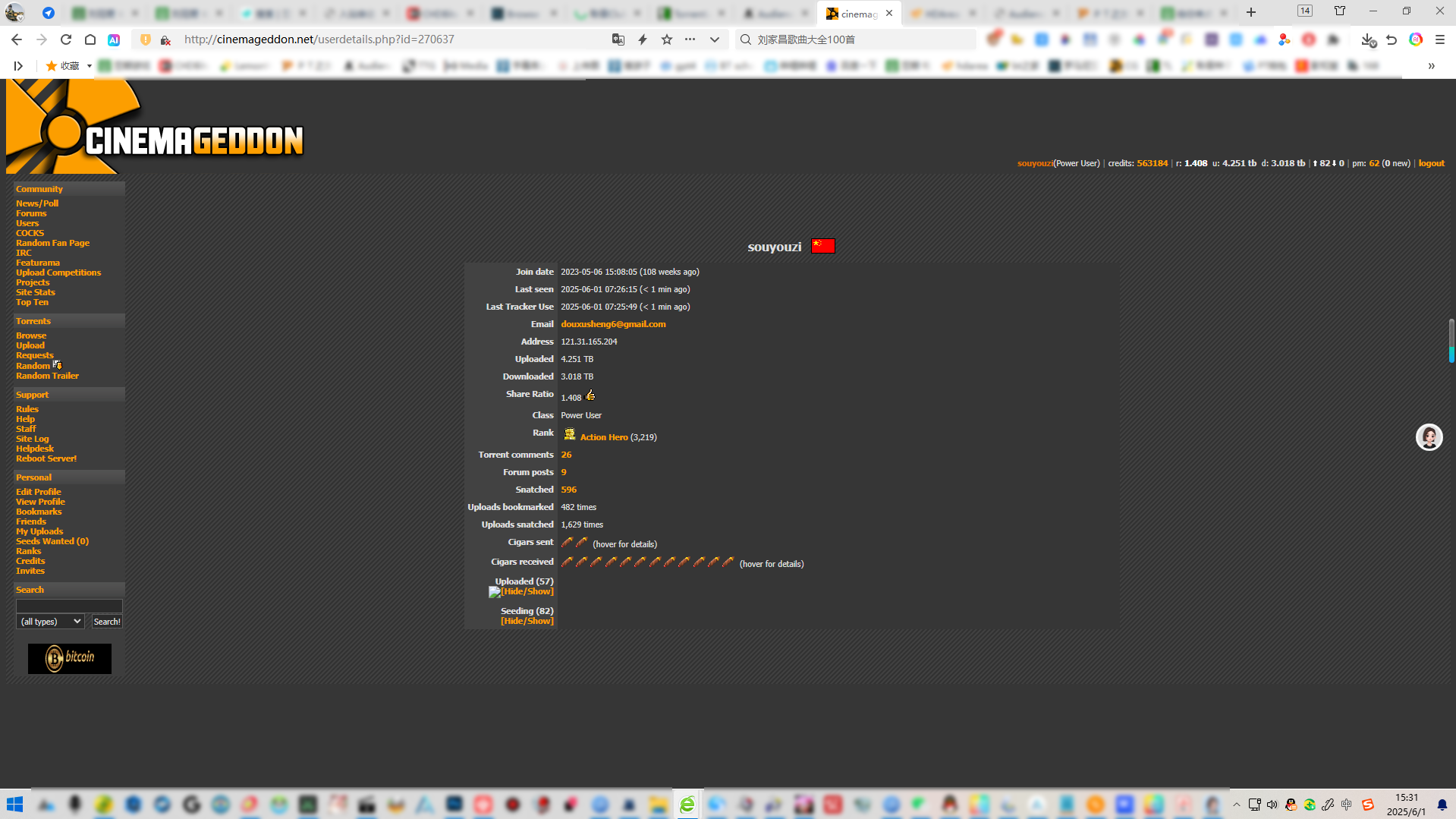Viewport: 1456px width, 819px height.
Task: Open the bookmarks sidebar toggle icon
Action: click(x=18, y=66)
